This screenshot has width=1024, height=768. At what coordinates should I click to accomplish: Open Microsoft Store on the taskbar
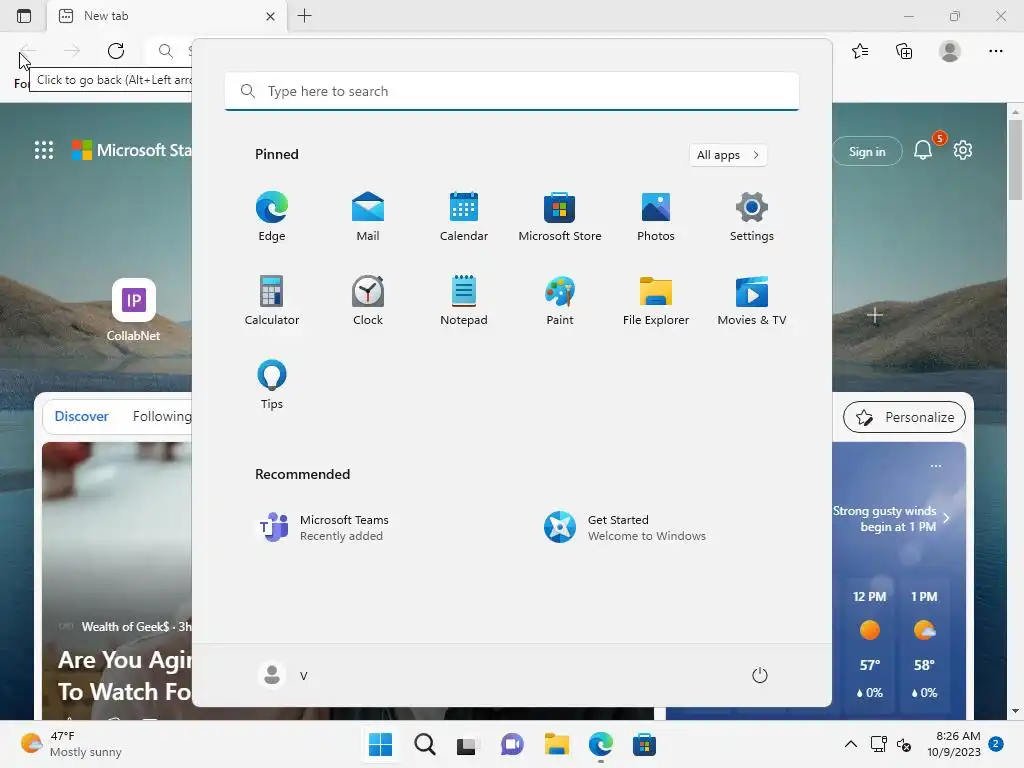[x=644, y=744]
